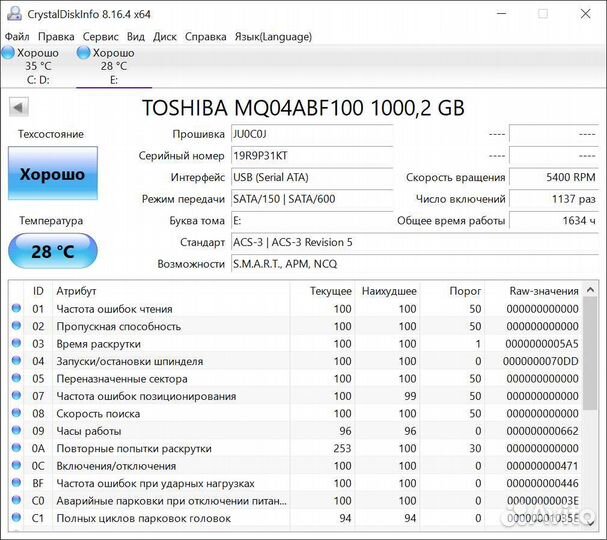Image resolution: width=607 pixels, height=540 pixels.
Task: Click the Хорошо health status button
Action: (53, 173)
